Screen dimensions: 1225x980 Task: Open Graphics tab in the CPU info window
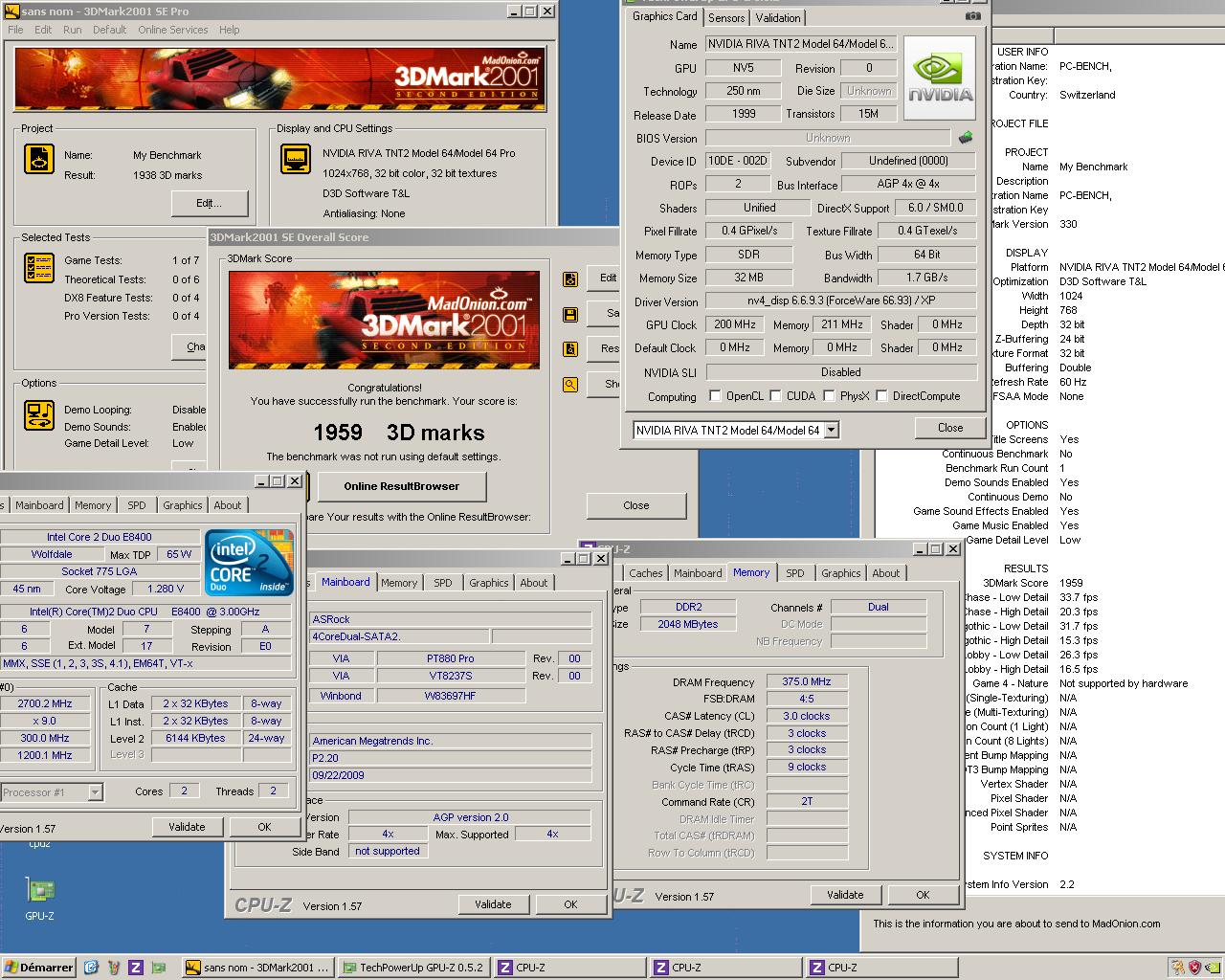point(182,505)
